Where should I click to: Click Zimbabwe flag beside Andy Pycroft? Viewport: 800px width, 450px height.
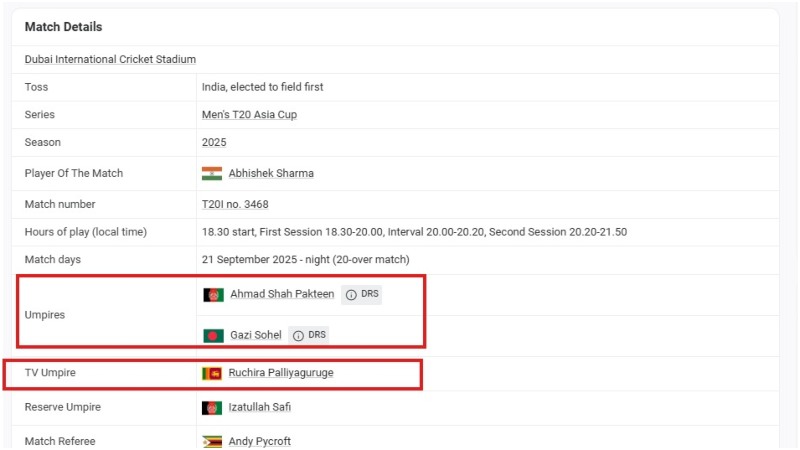(212, 441)
